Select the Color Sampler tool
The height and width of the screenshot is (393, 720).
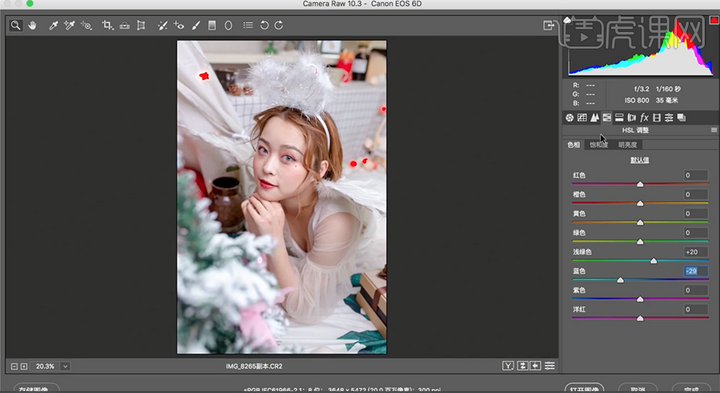click(x=69, y=25)
